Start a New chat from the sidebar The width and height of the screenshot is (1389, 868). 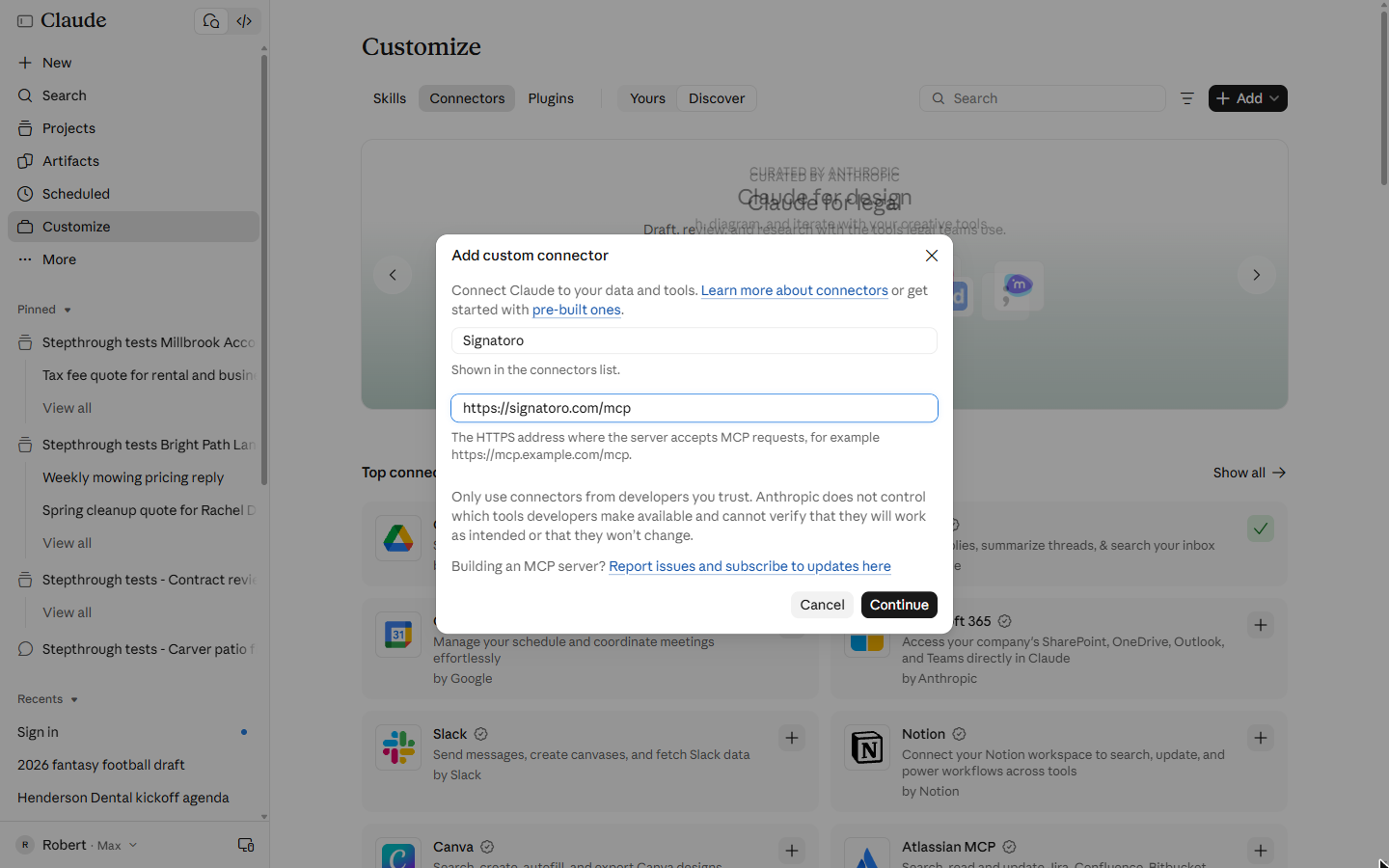(133, 63)
